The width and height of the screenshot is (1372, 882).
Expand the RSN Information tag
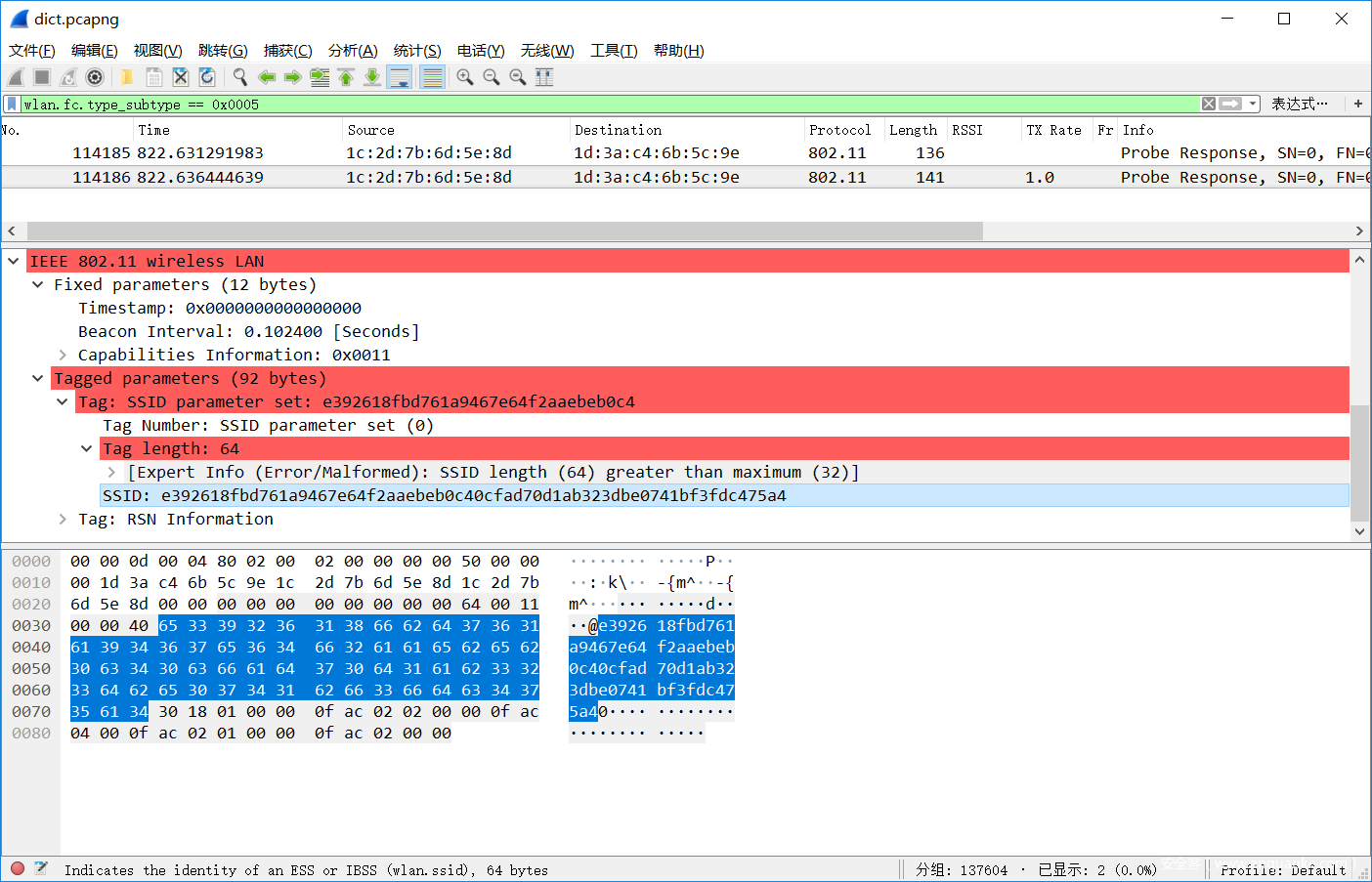coord(63,520)
